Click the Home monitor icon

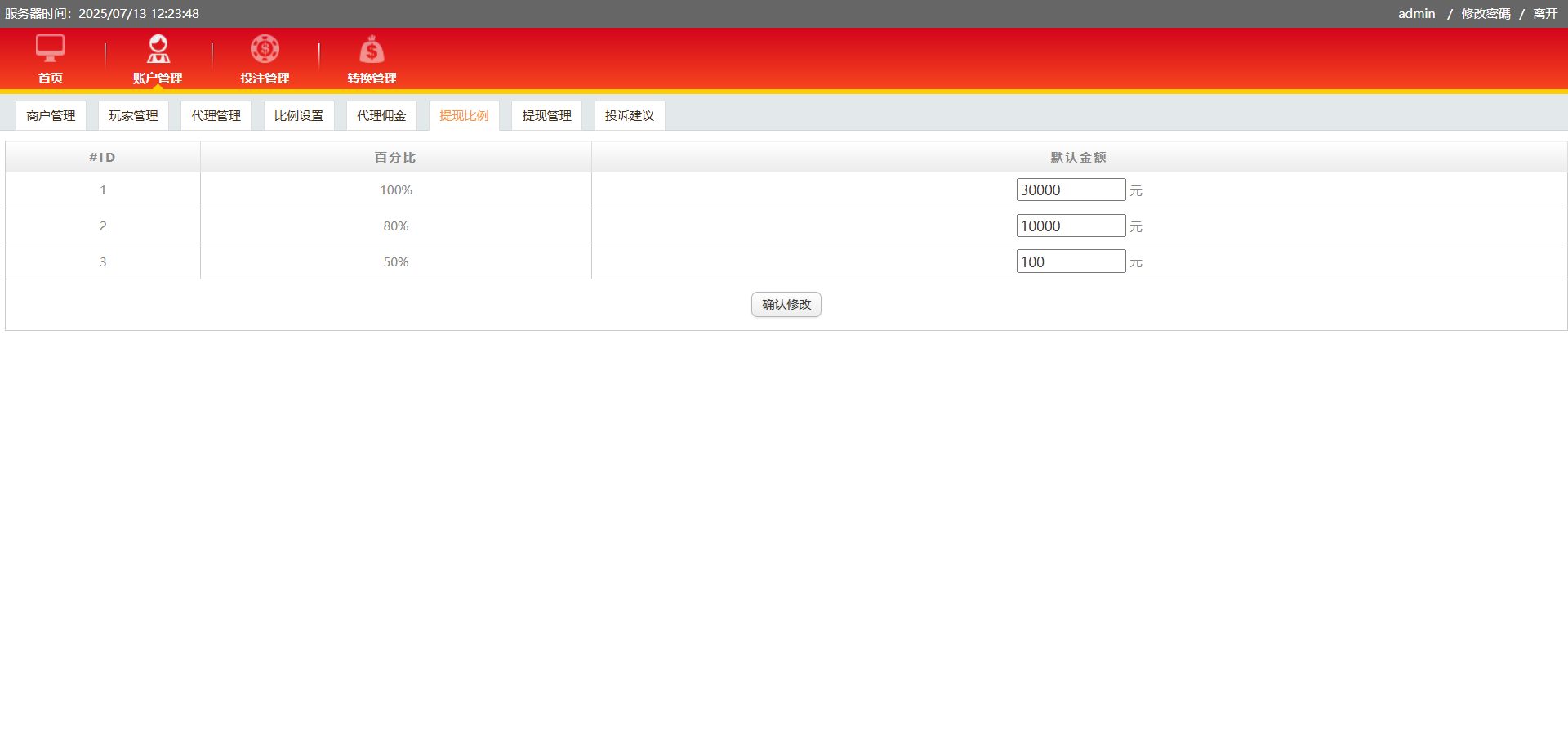50,49
